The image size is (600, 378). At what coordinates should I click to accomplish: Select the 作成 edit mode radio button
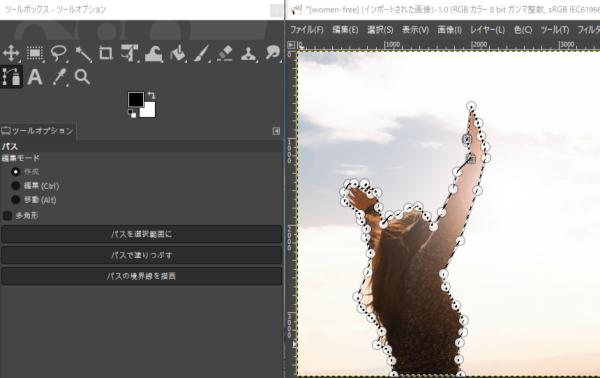(x=16, y=171)
